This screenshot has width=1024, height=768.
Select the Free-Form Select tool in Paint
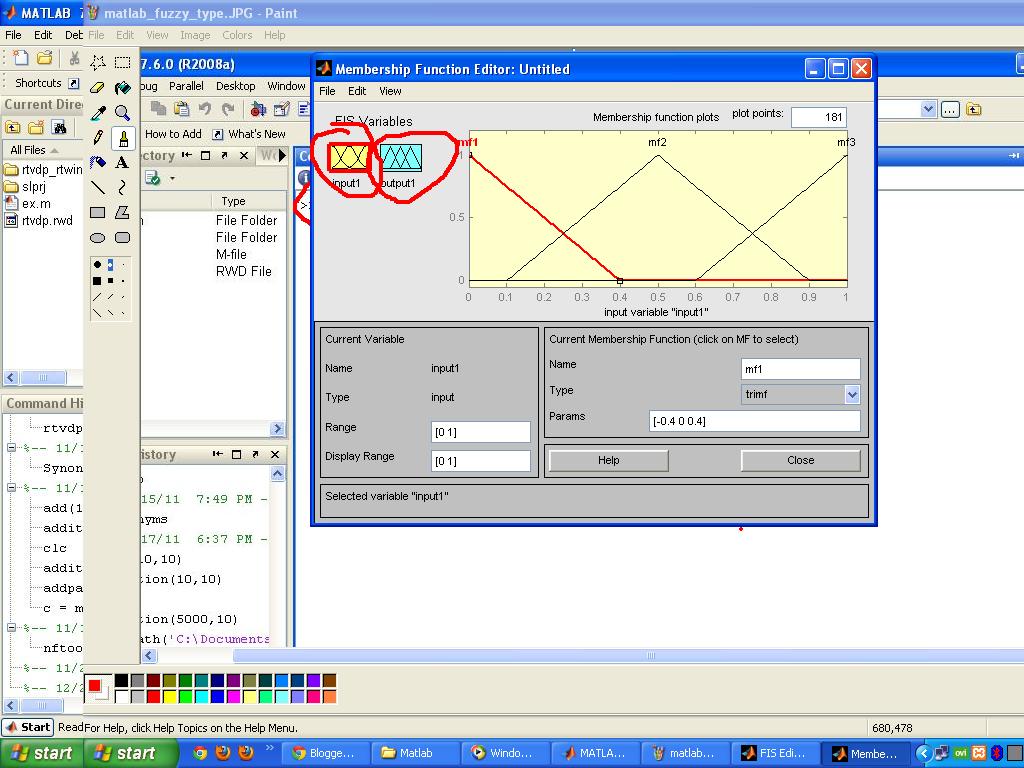tap(98, 62)
